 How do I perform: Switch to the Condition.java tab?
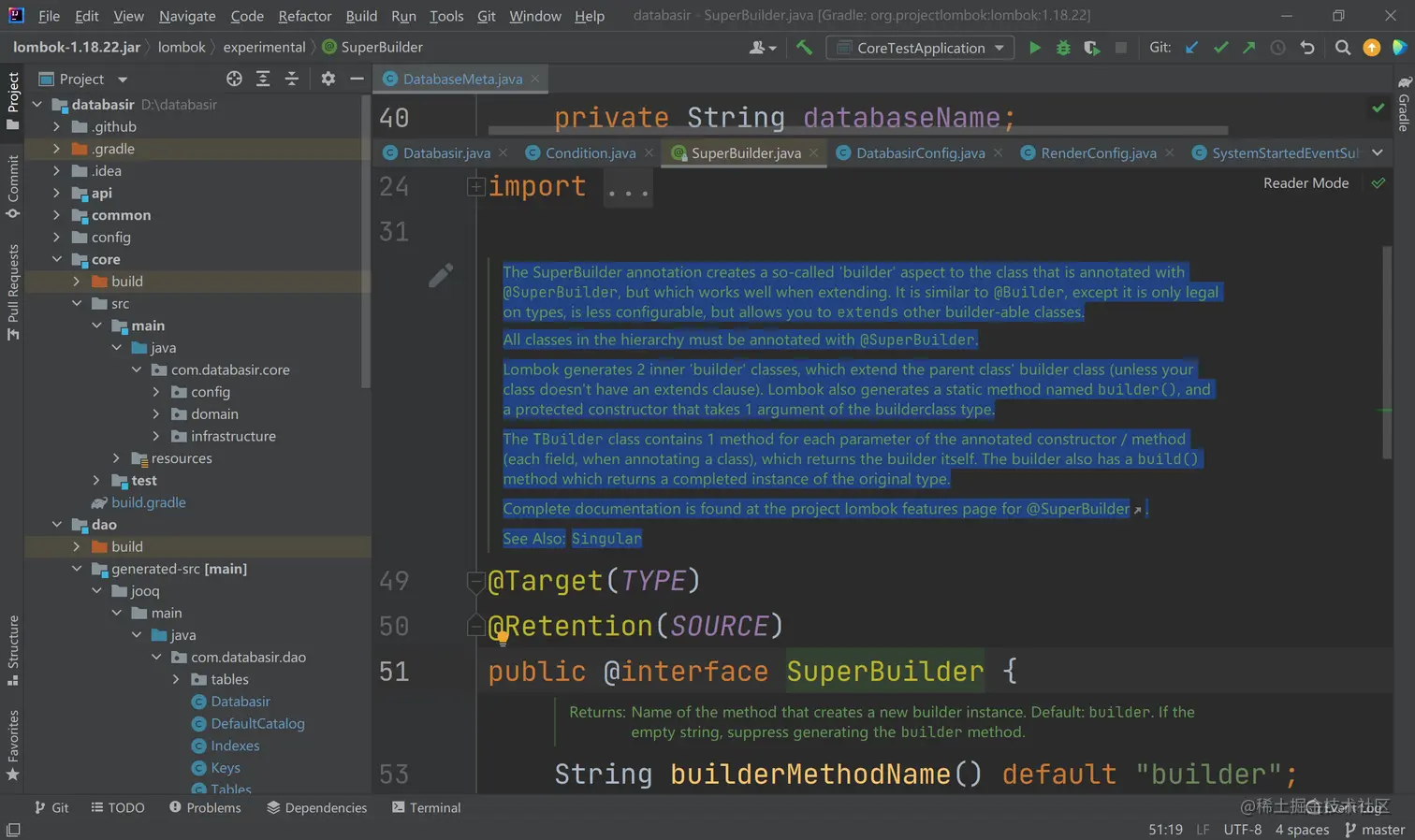point(590,153)
